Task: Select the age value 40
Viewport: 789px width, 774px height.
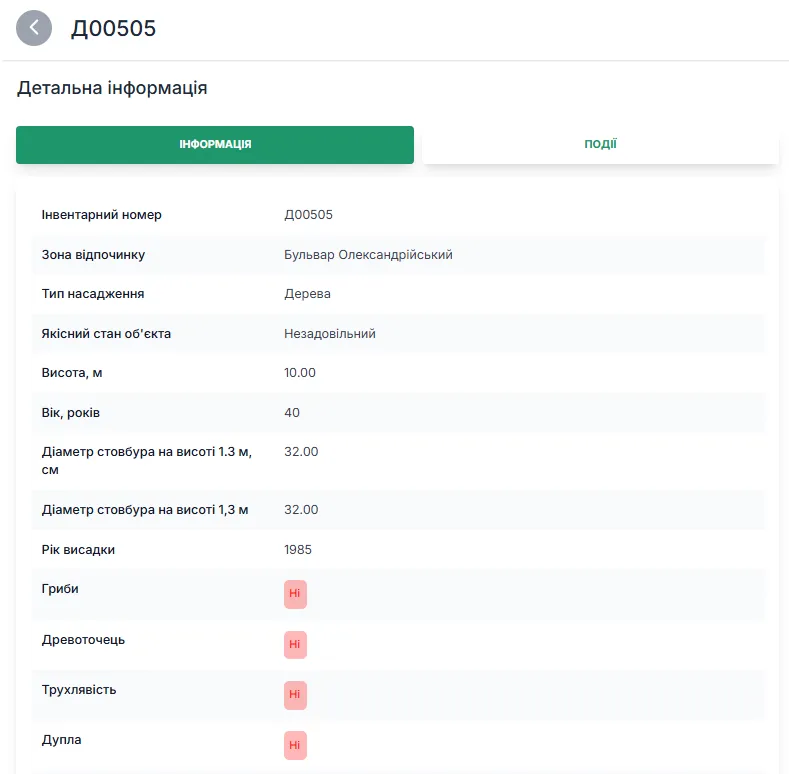Action: click(292, 413)
